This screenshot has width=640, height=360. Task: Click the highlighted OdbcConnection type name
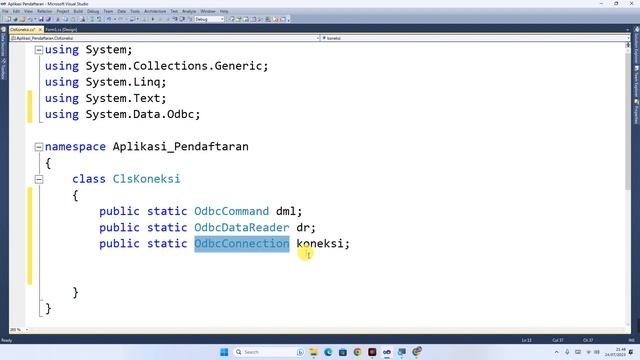point(242,244)
